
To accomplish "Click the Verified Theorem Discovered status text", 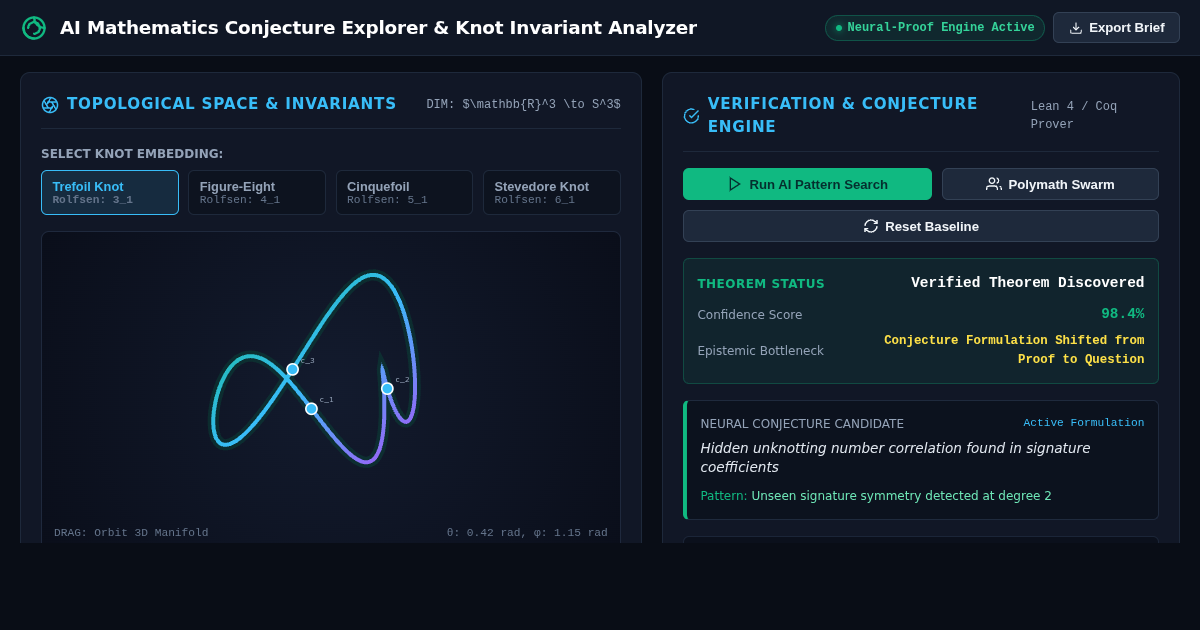I will [1028, 283].
